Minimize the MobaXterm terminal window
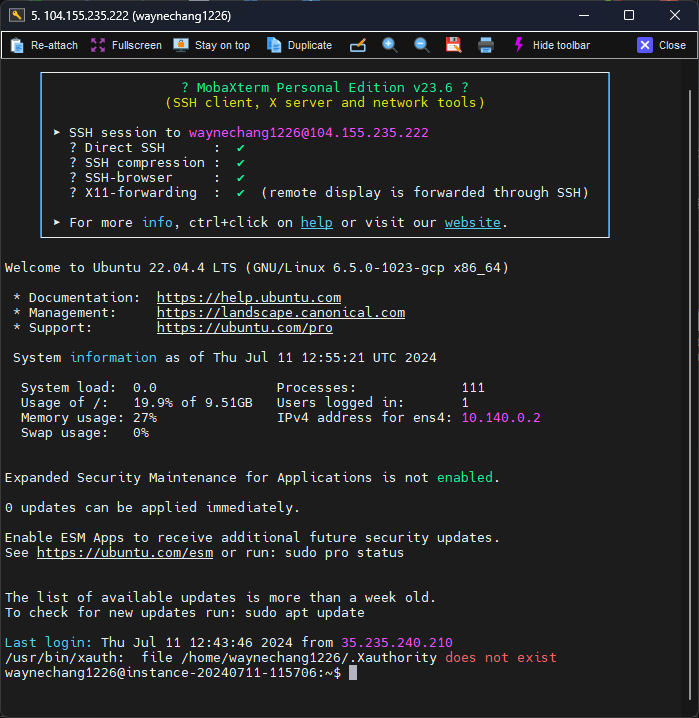 point(584,15)
